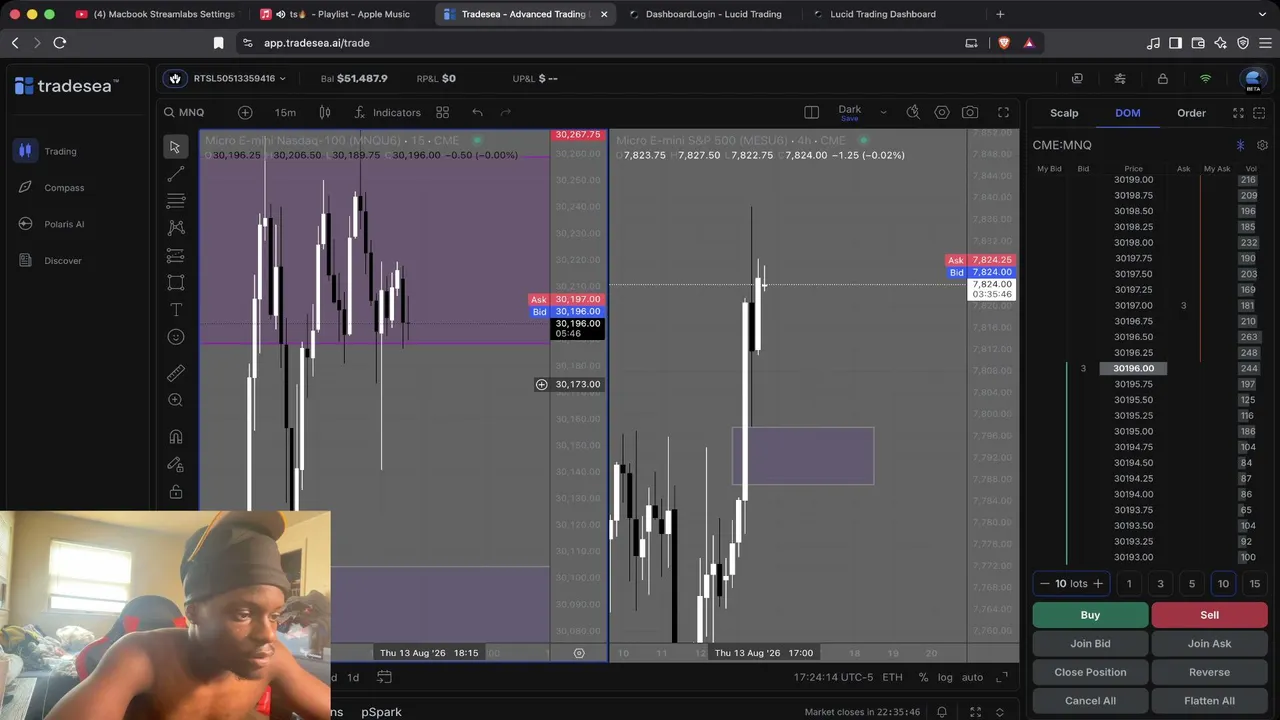Expand the Dark layout dropdown arrow
Image resolution: width=1280 pixels, height=720 pixels.
(x=883, y=112)
